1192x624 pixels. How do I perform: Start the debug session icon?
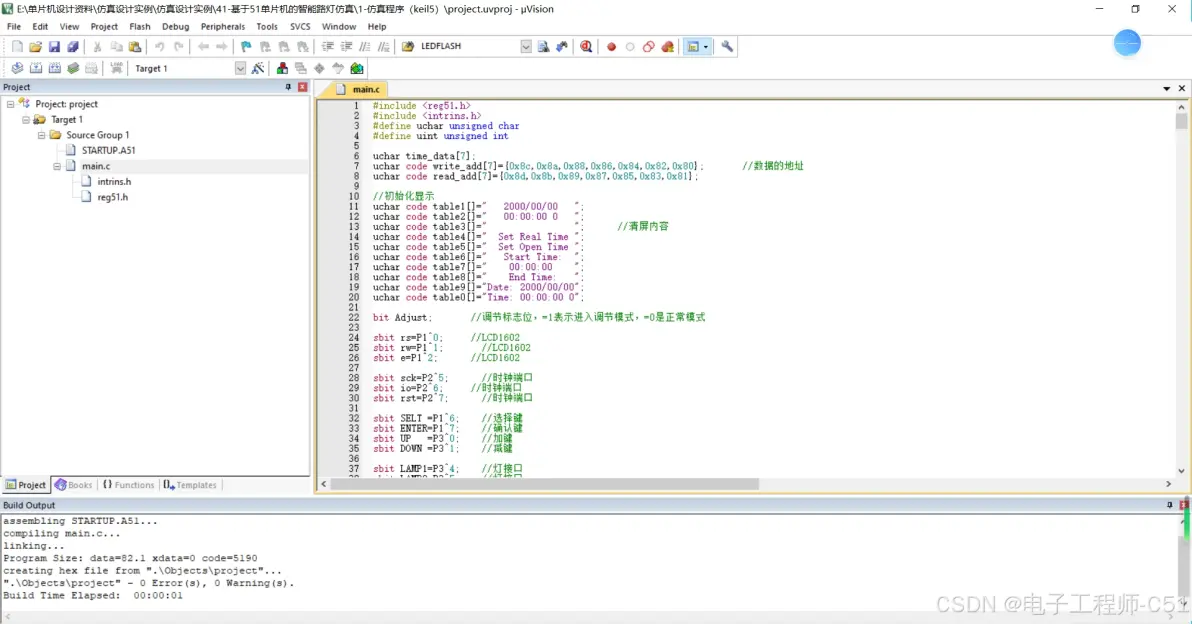coord(586,47)
